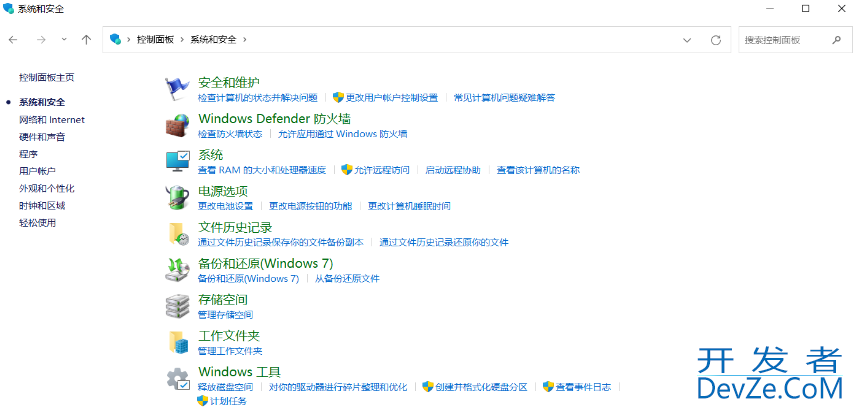Click the 安全和维护 flag icon
This screenshot has height=410, width=853.
[x=177, y=89]
